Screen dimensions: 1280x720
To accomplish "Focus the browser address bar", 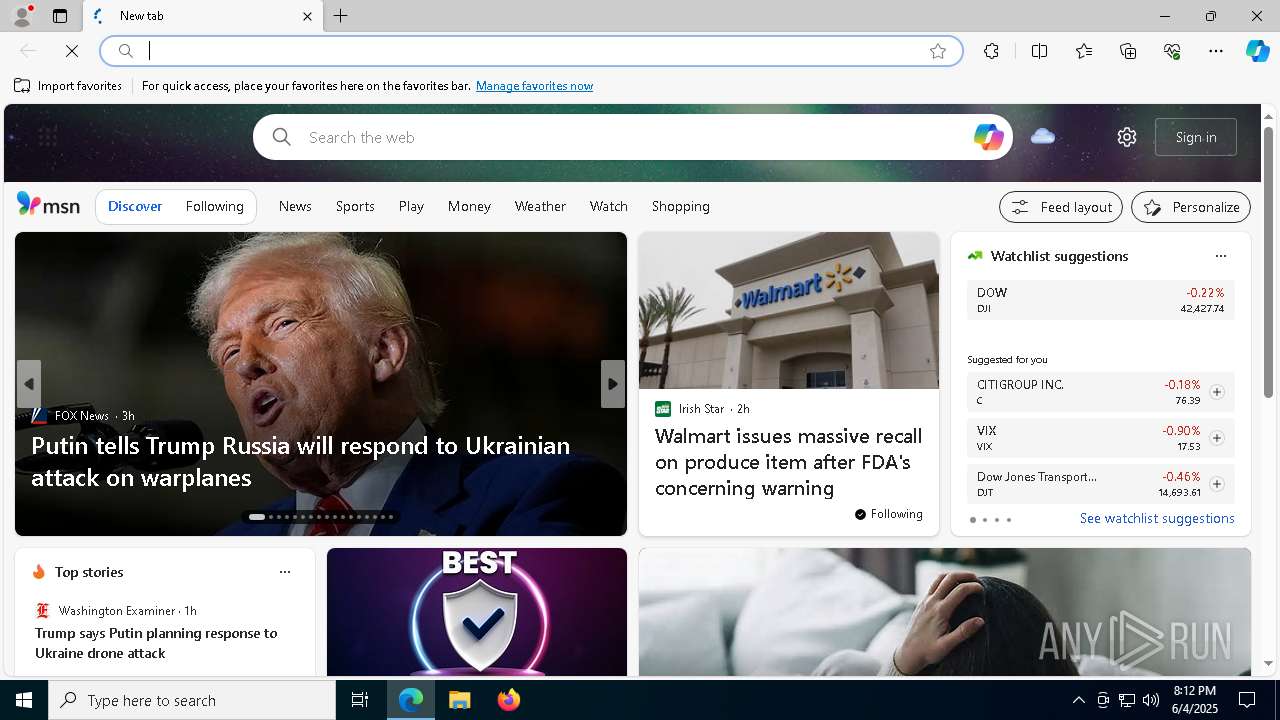I will [530, 51].
